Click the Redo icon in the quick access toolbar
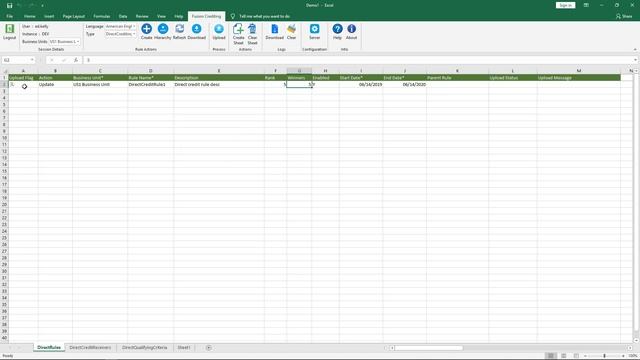 tap(31, 5)
